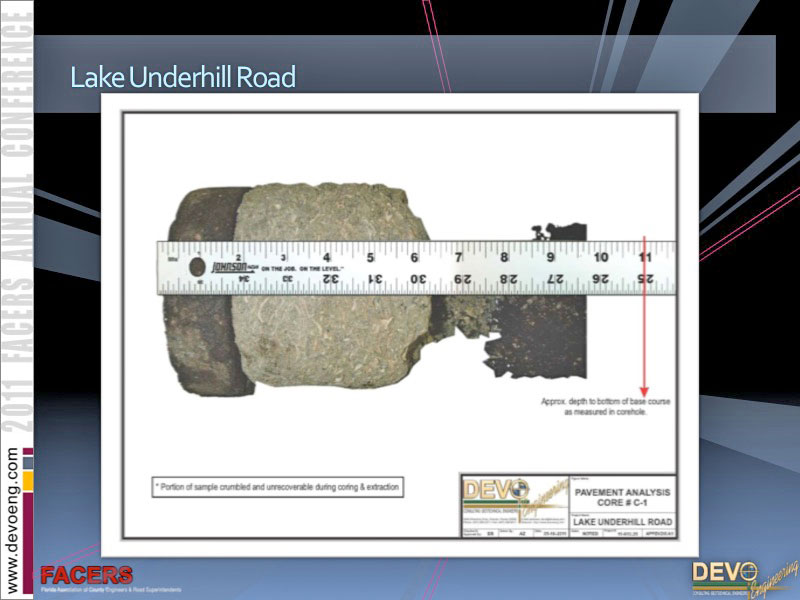Click Lake Underhill Road in the title block
Image resolution: width=800 pixels, height=600 pixels.
[x=621, y=522]
